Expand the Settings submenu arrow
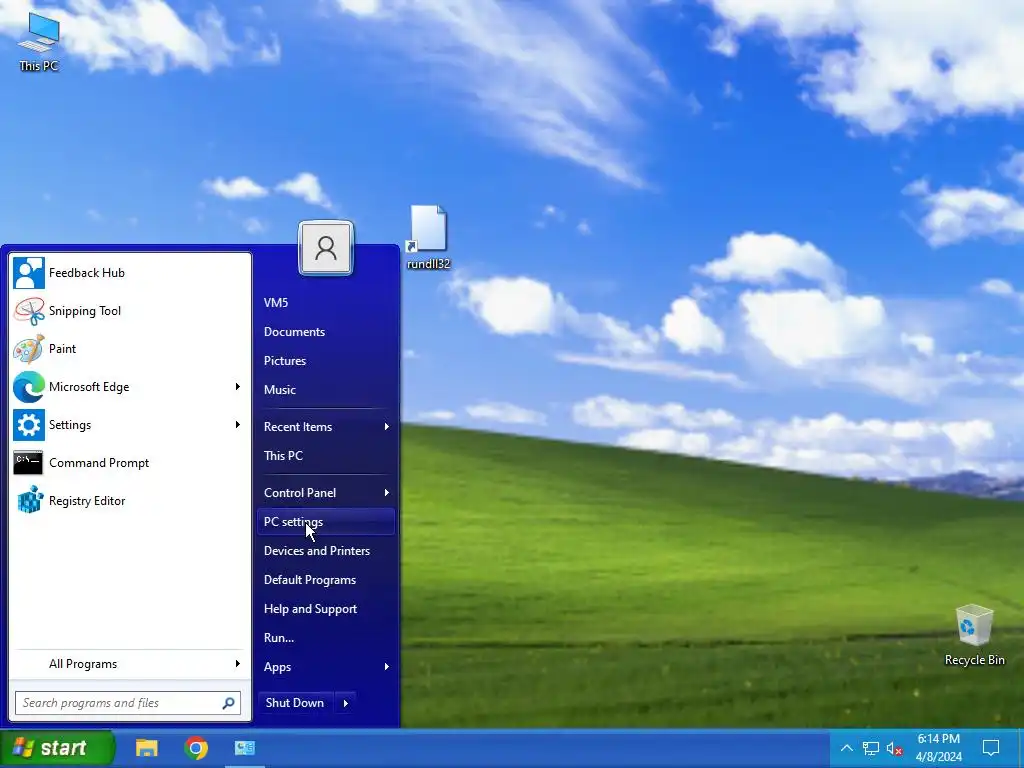Viewport: 1024px width, 768px height. tap(238, 424)
